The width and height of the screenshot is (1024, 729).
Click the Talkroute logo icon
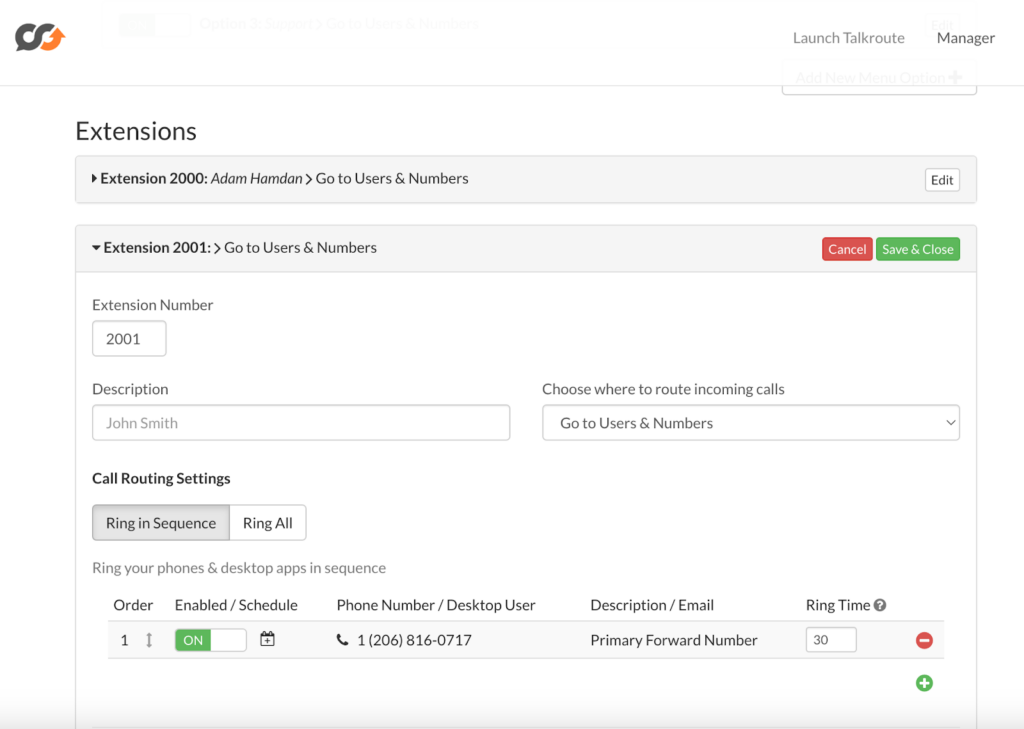(40, 37)
